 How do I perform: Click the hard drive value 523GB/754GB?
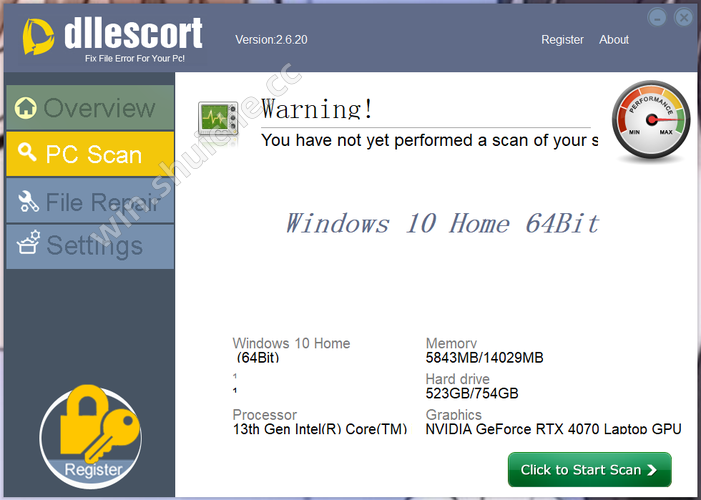(472, 394)
